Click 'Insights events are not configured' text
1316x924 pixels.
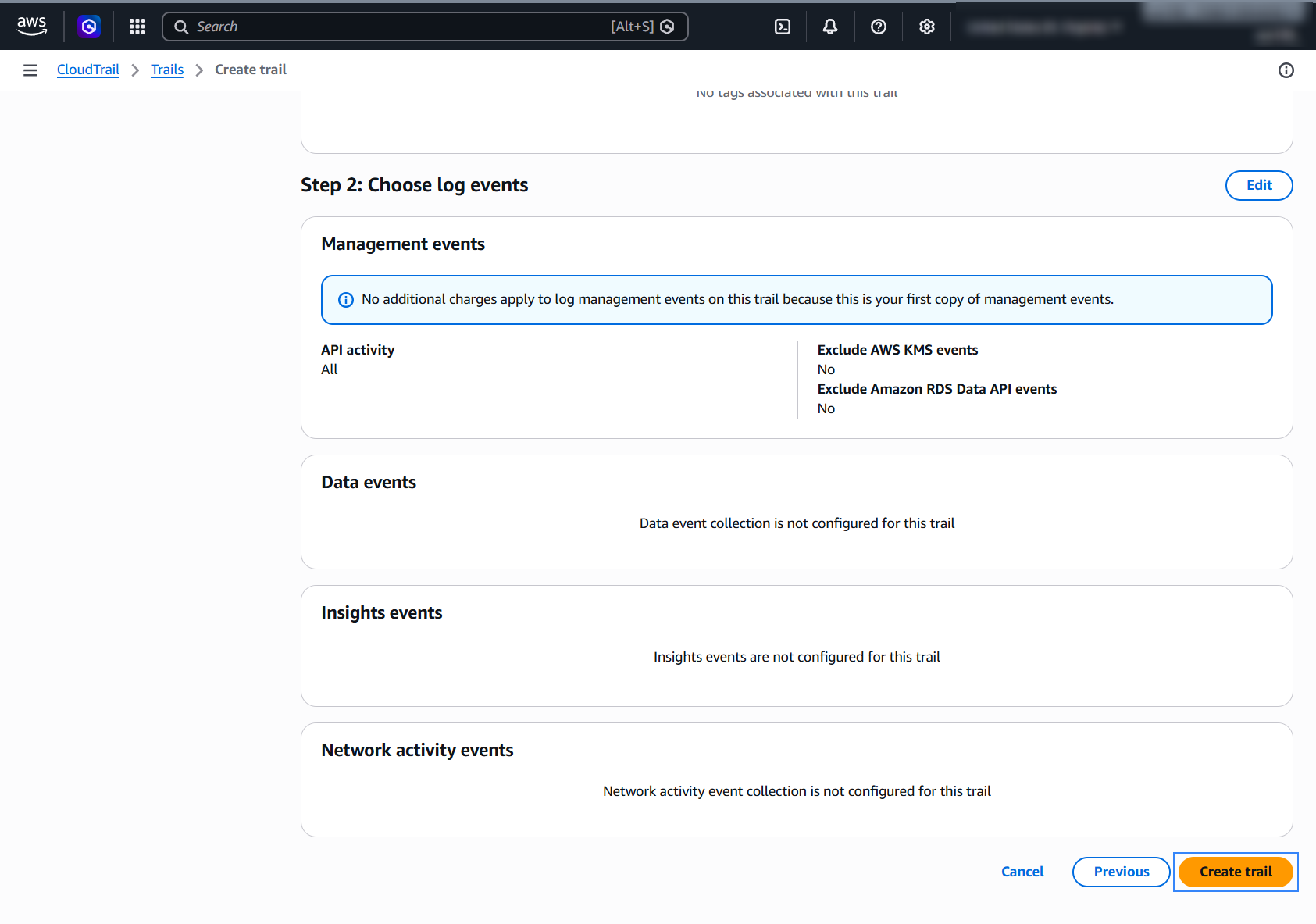[x=797, y=657]
